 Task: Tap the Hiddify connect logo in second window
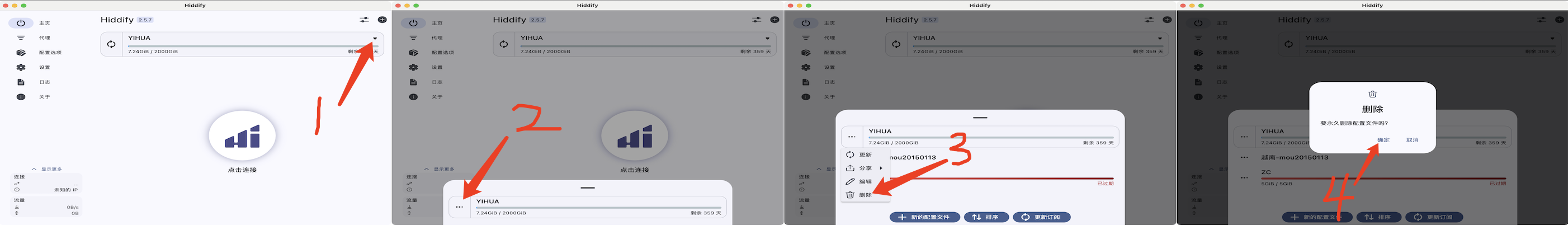635,136
